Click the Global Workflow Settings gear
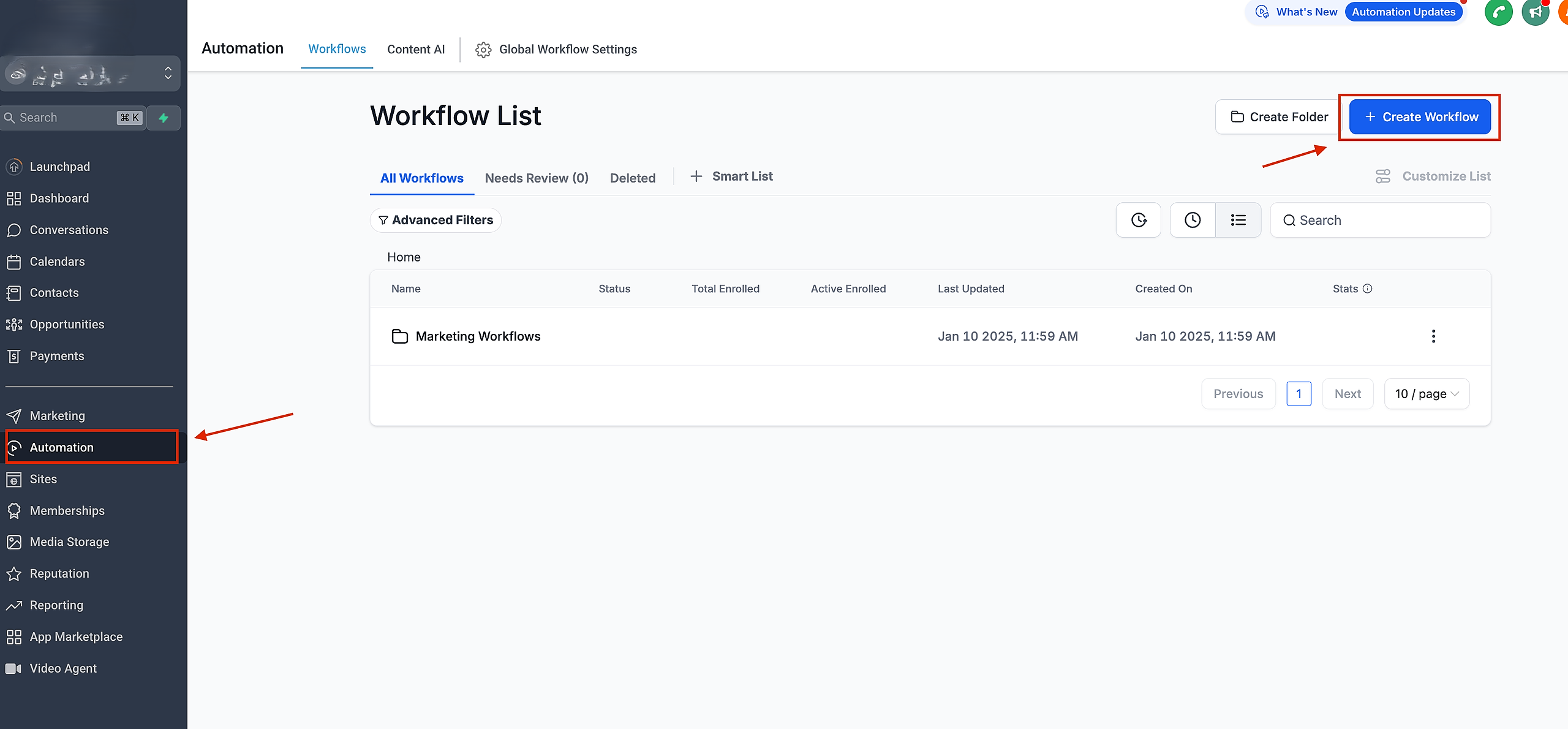 tap(483, 50)
